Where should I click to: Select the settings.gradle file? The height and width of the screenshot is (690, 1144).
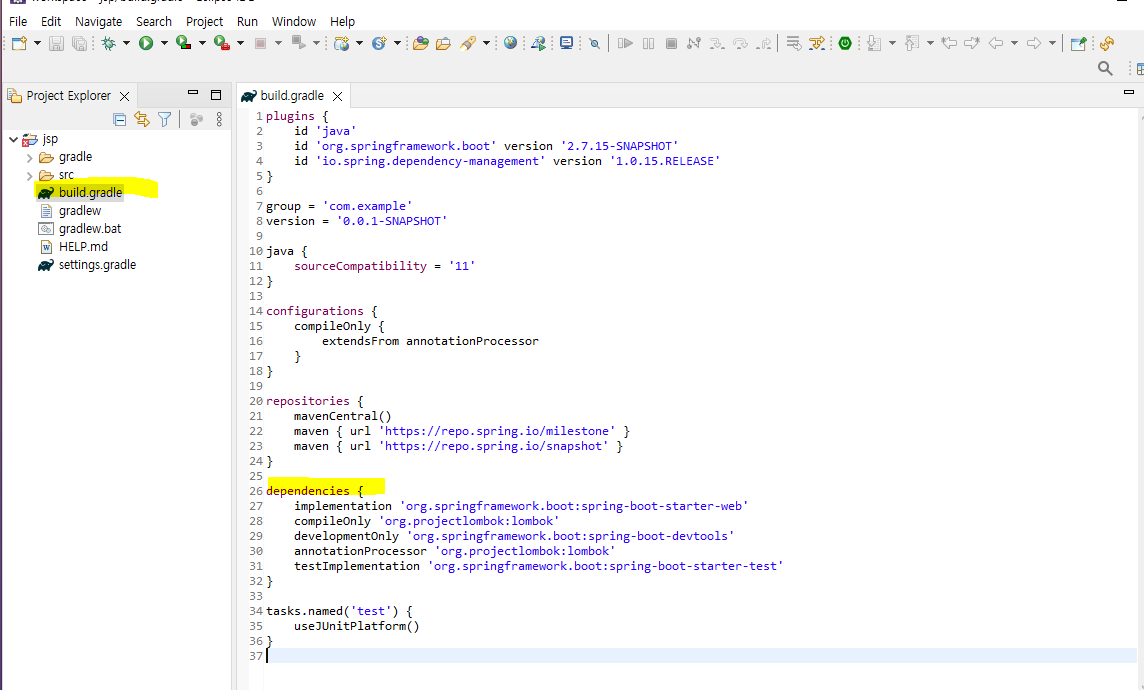click(x=97, y=265)
